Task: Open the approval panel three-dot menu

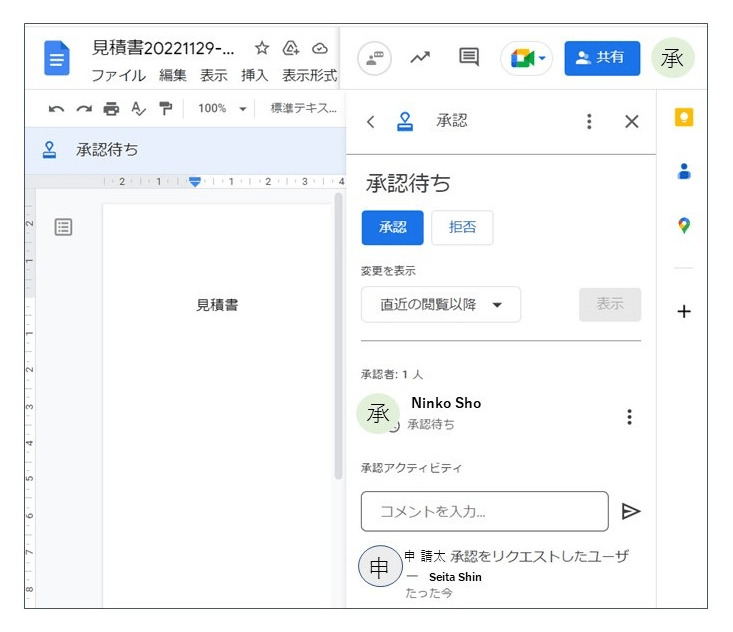Action: tap(589, 122)
